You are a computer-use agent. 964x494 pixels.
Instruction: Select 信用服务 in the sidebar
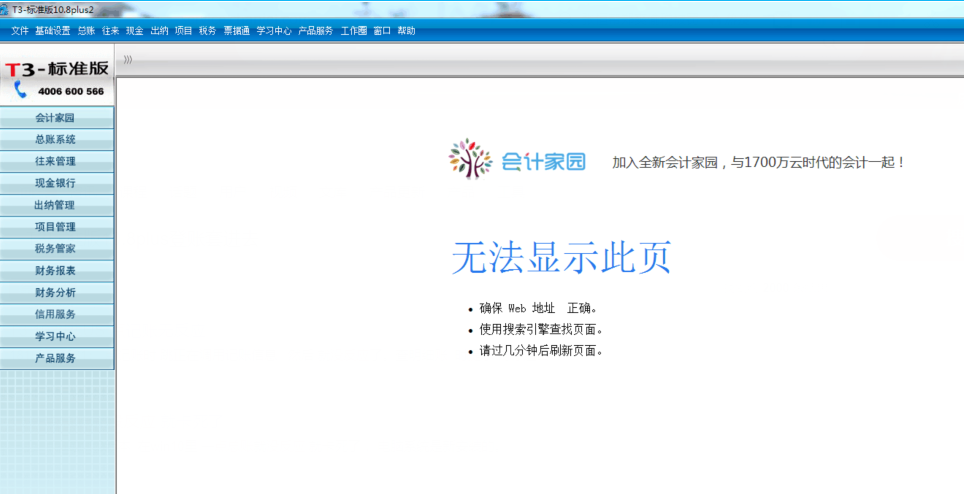pyautogui.click(x=57, y=314)
